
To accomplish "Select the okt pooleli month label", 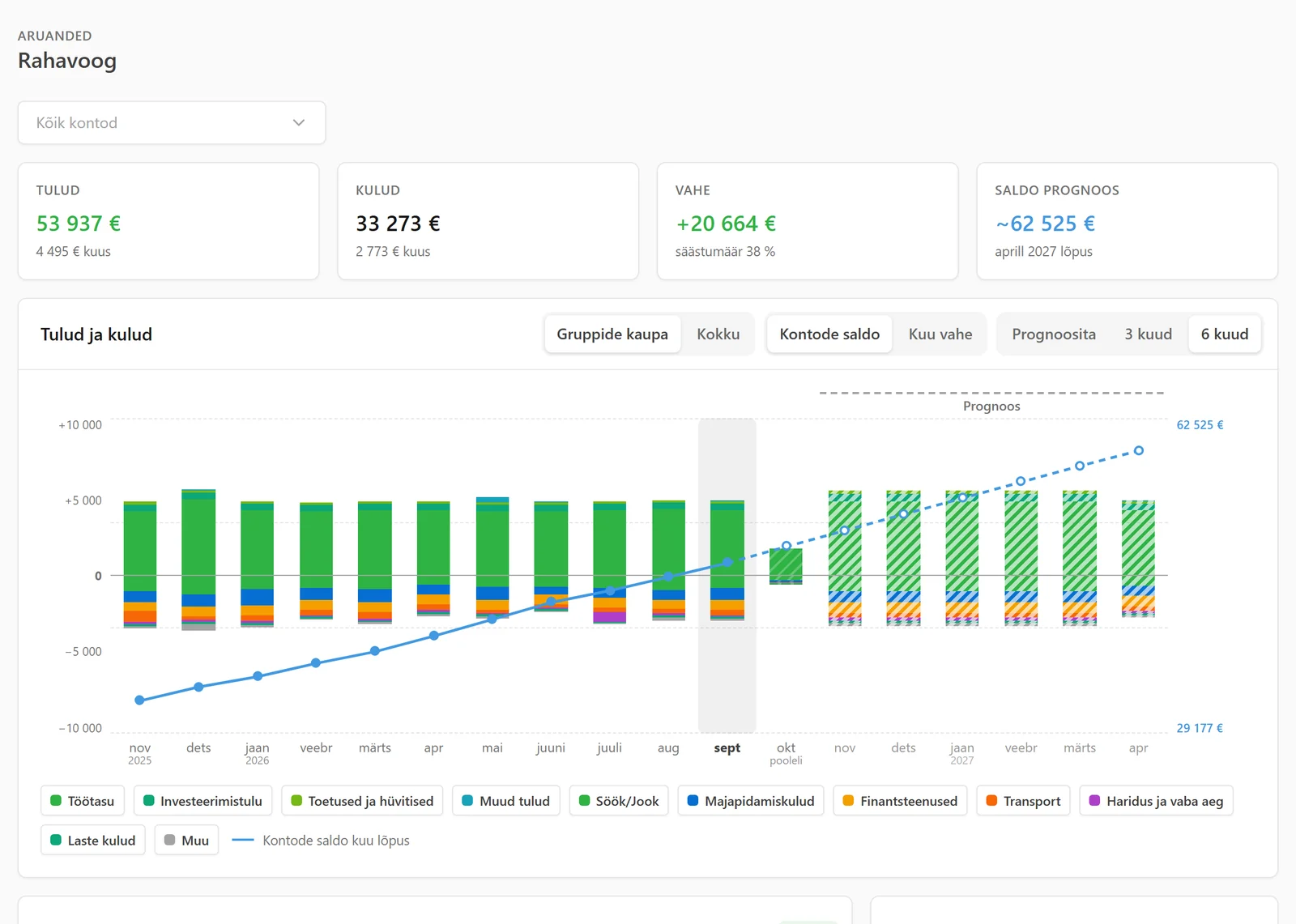I will [786, 753].
